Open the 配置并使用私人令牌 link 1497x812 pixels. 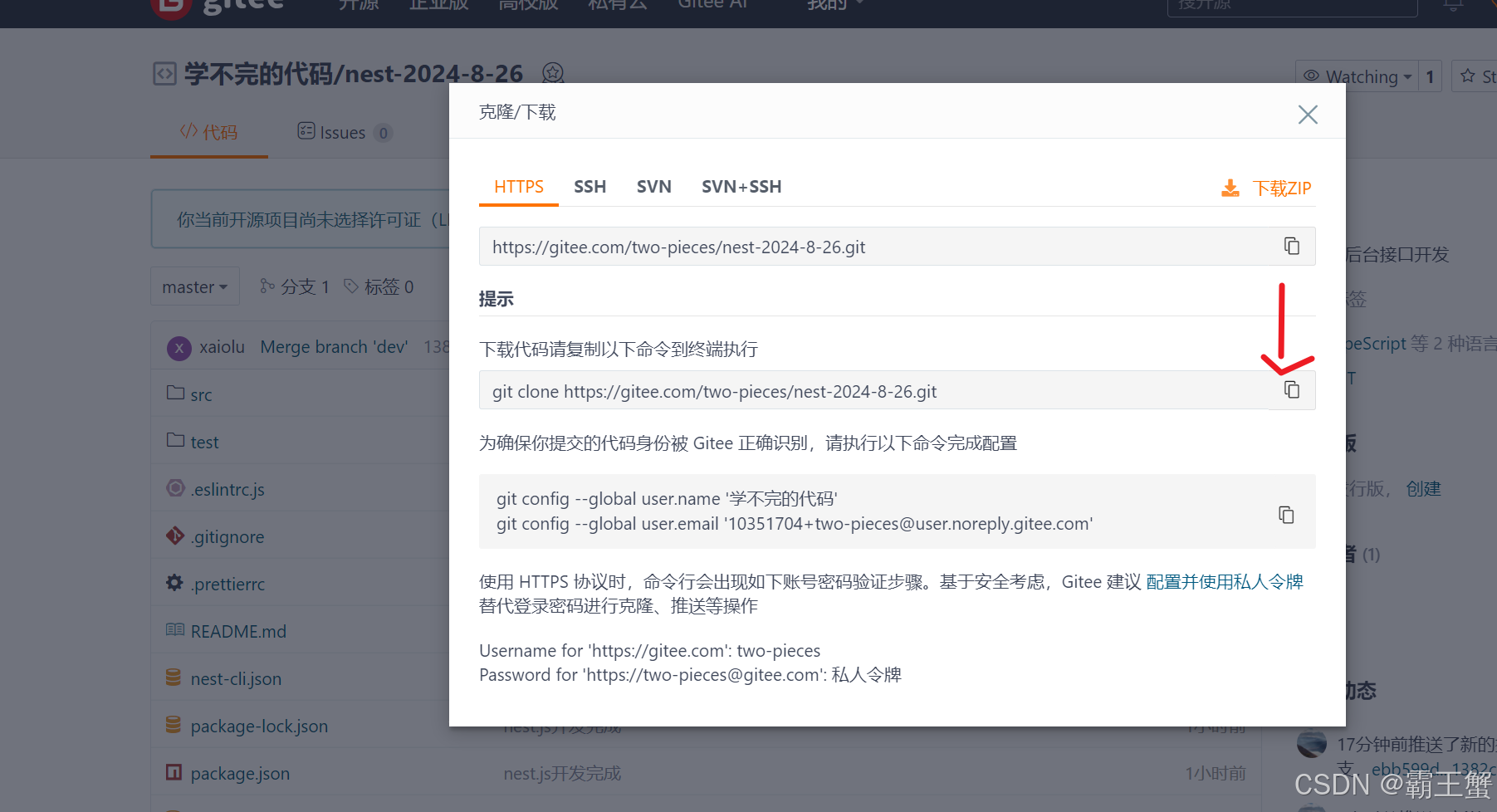tap(1225, 582)
